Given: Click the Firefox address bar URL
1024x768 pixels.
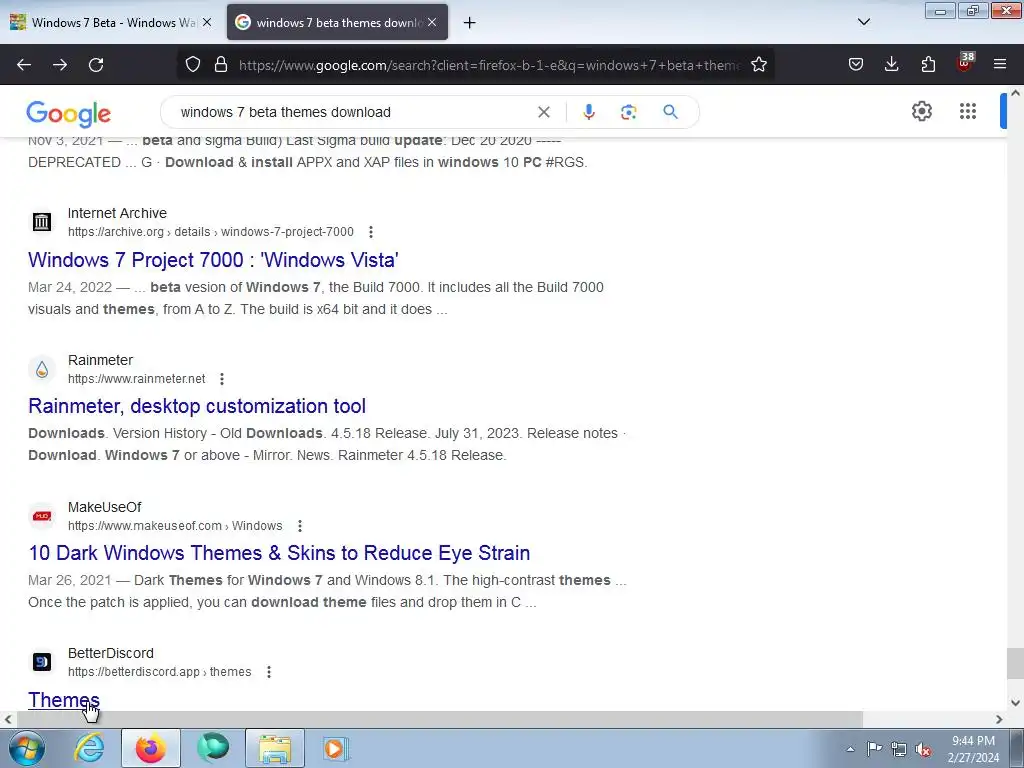Looking at the screenshot, I should (x=488, y=65).
